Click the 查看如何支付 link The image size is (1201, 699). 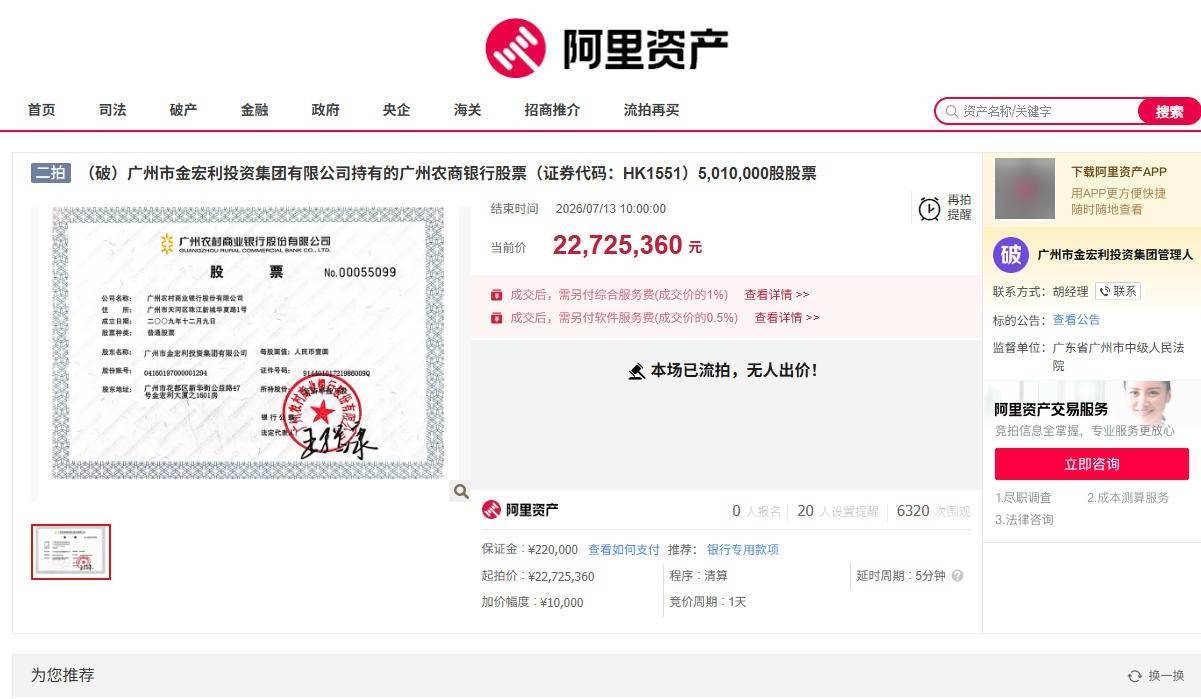tap(624, 550)
